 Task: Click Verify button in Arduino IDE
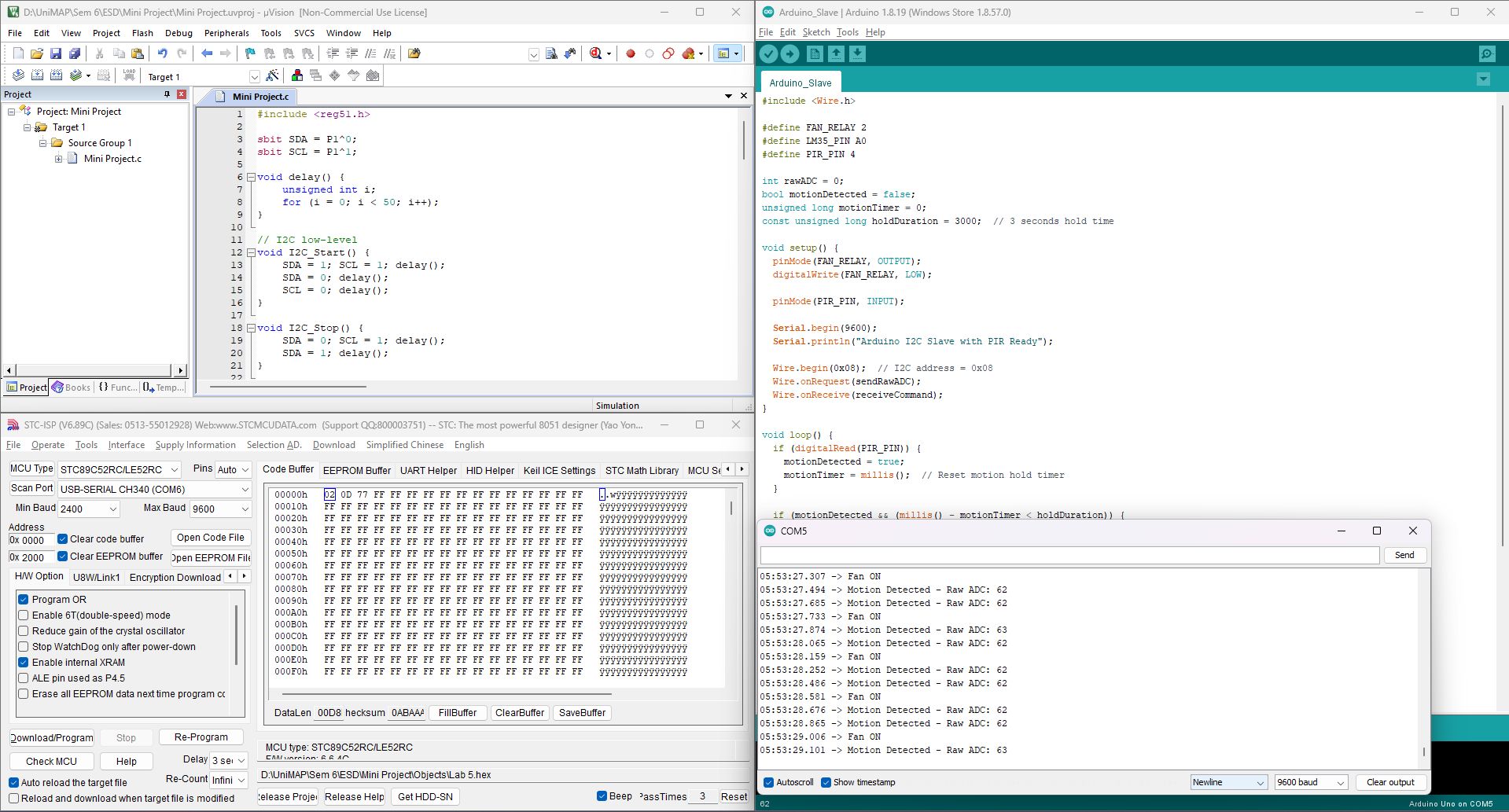point(768,53)
